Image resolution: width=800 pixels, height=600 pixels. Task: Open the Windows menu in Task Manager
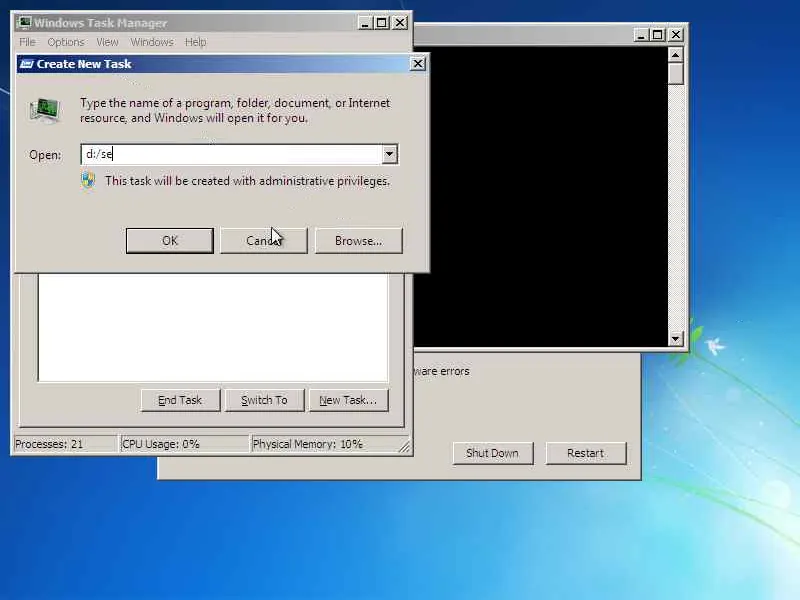(x=152, y=42)
